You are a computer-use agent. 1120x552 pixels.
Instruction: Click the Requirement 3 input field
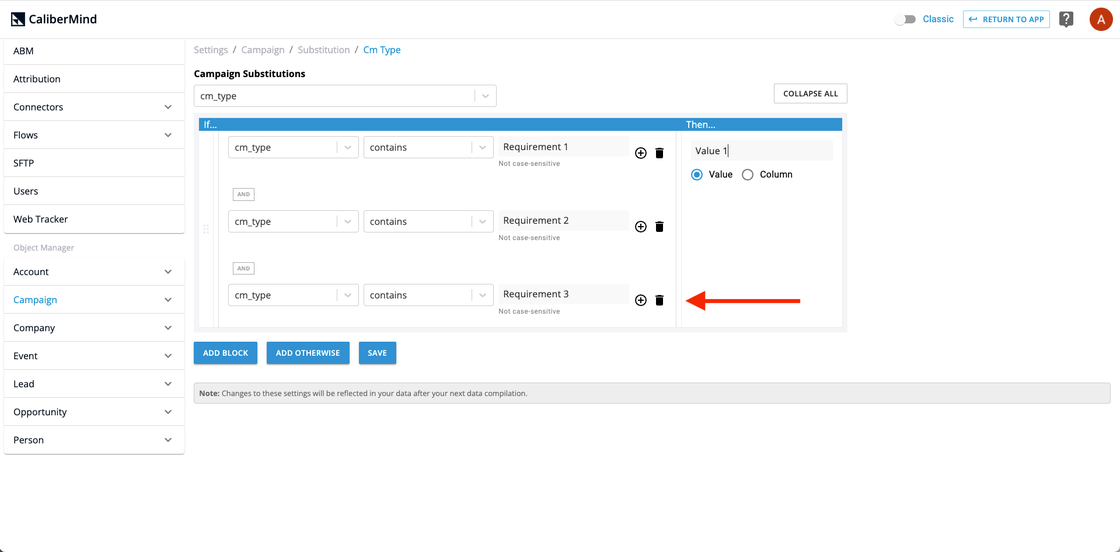pos(564,294)
